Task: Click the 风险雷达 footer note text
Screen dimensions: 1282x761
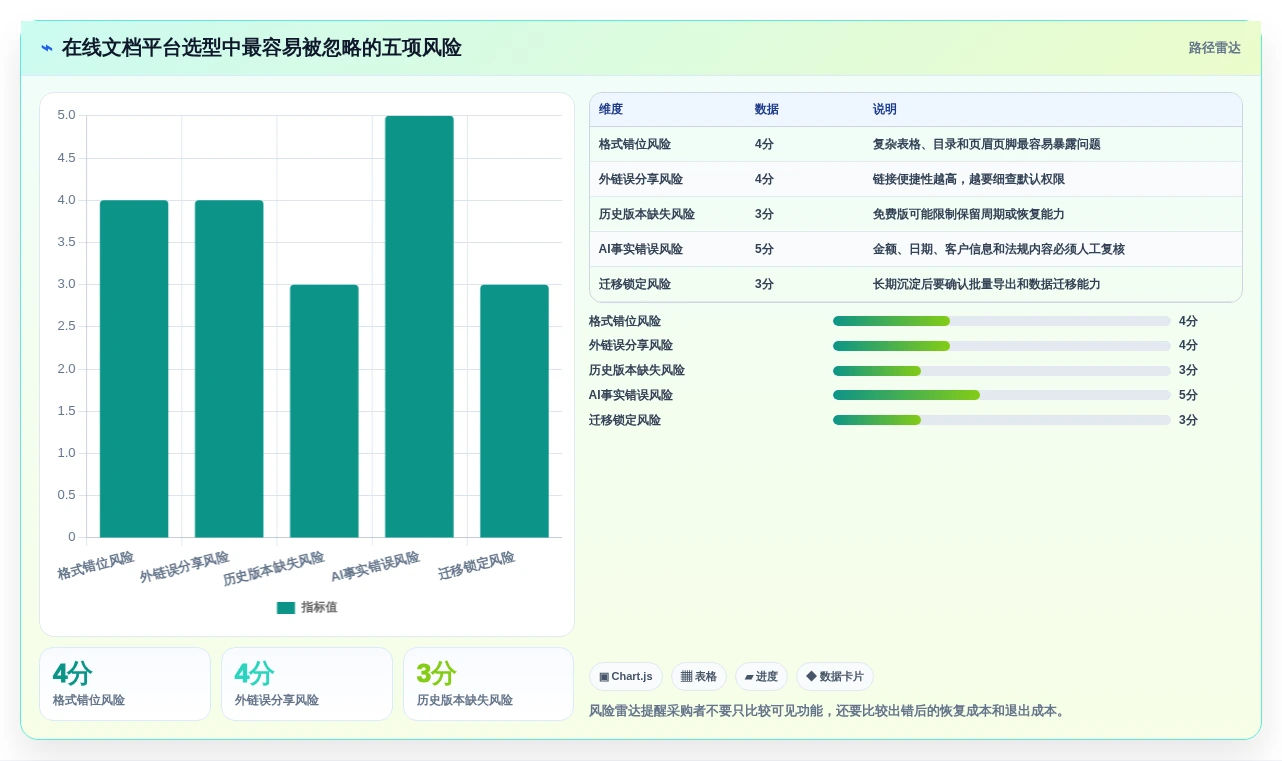Action: pos(829,711)
